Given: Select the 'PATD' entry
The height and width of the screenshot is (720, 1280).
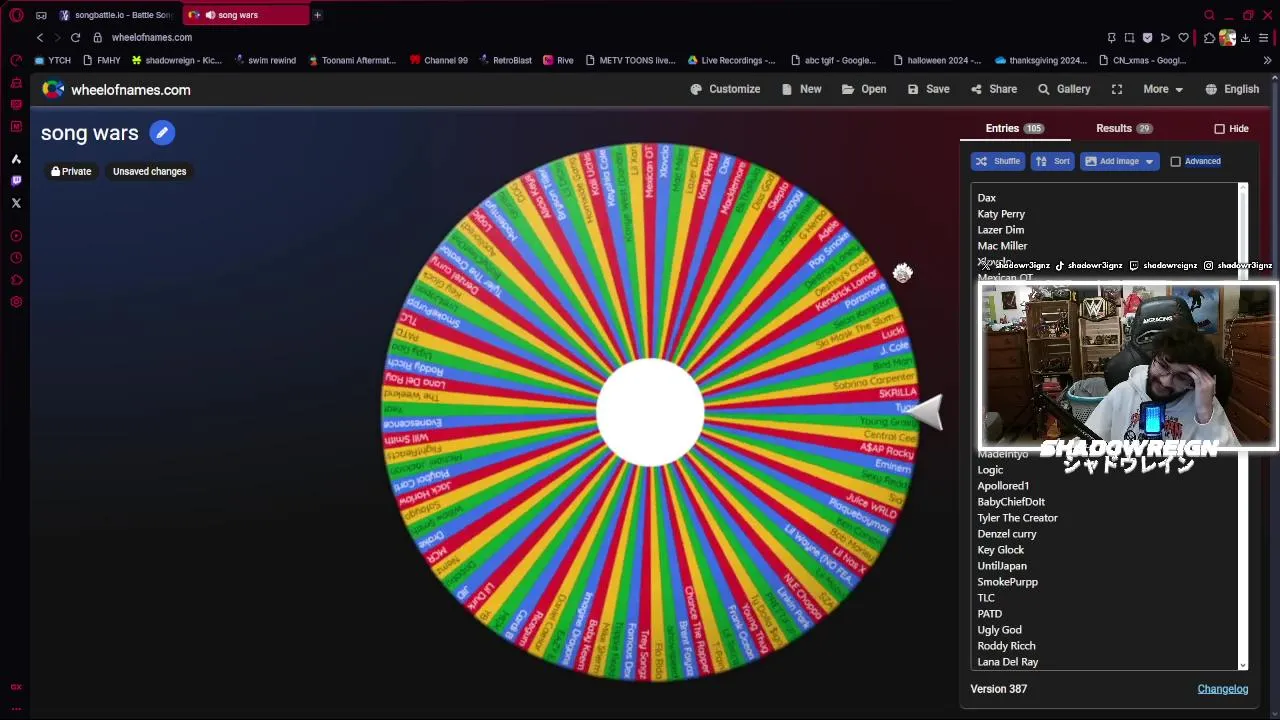Looking at the screenshot, I should [989, 614].
